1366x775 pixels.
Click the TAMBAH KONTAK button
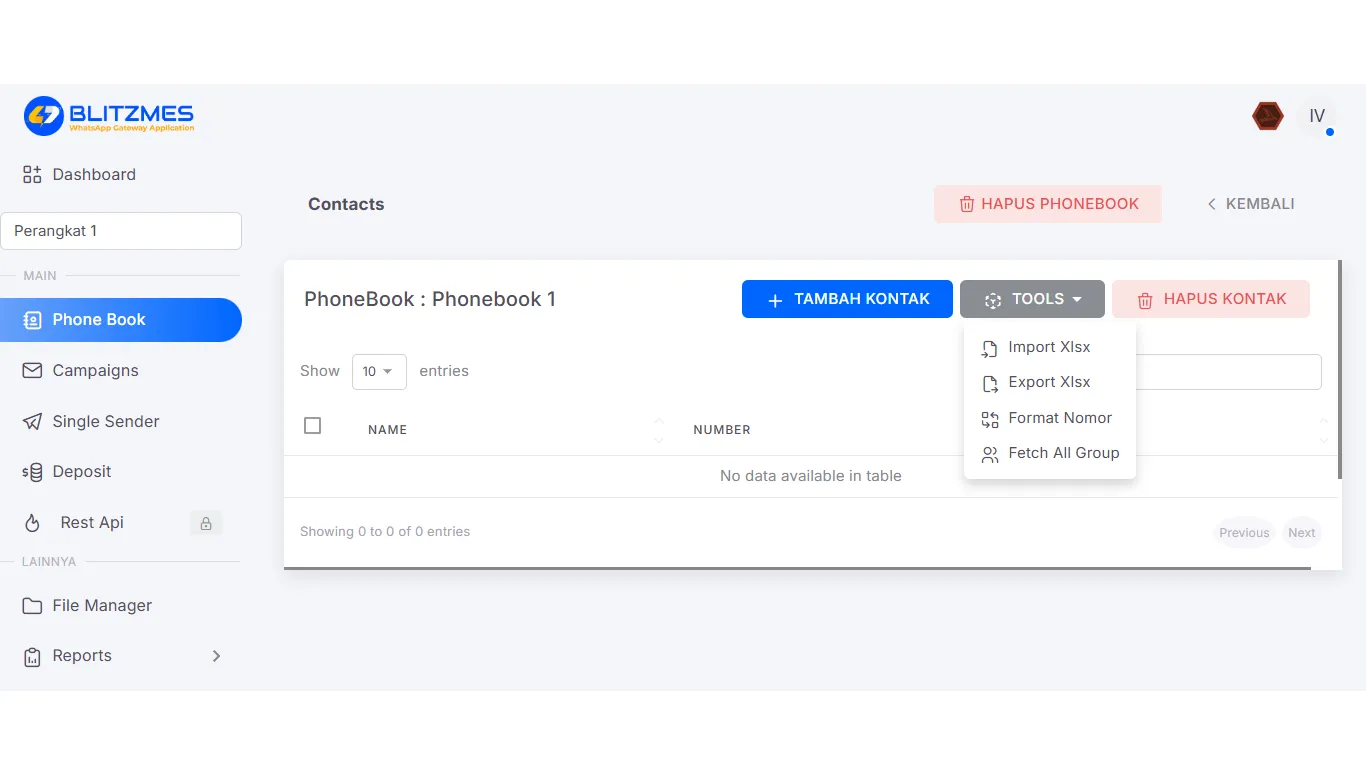[x=847, y=299]
